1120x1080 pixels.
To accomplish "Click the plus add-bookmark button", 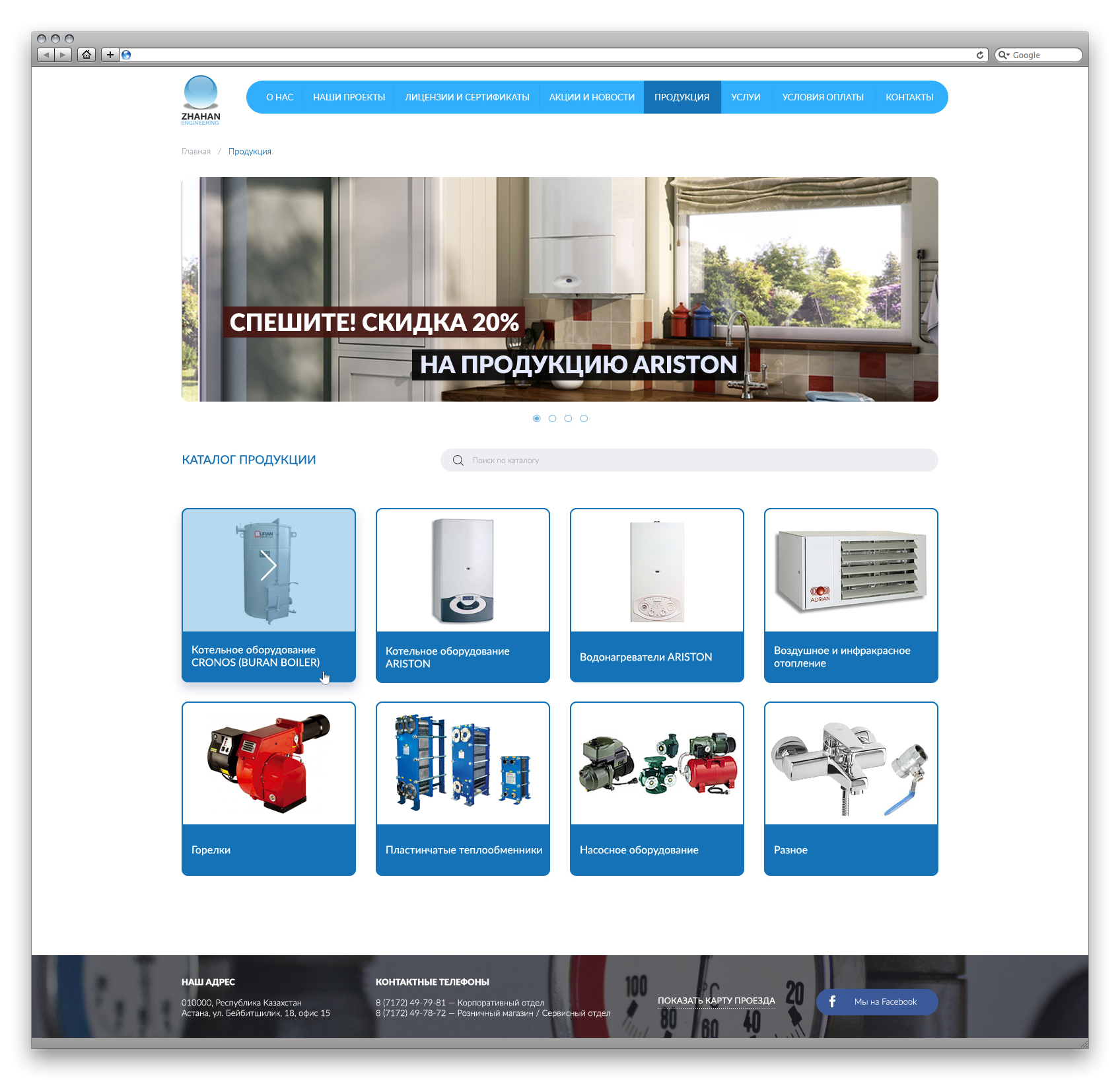I will click(x=110, y=55).
